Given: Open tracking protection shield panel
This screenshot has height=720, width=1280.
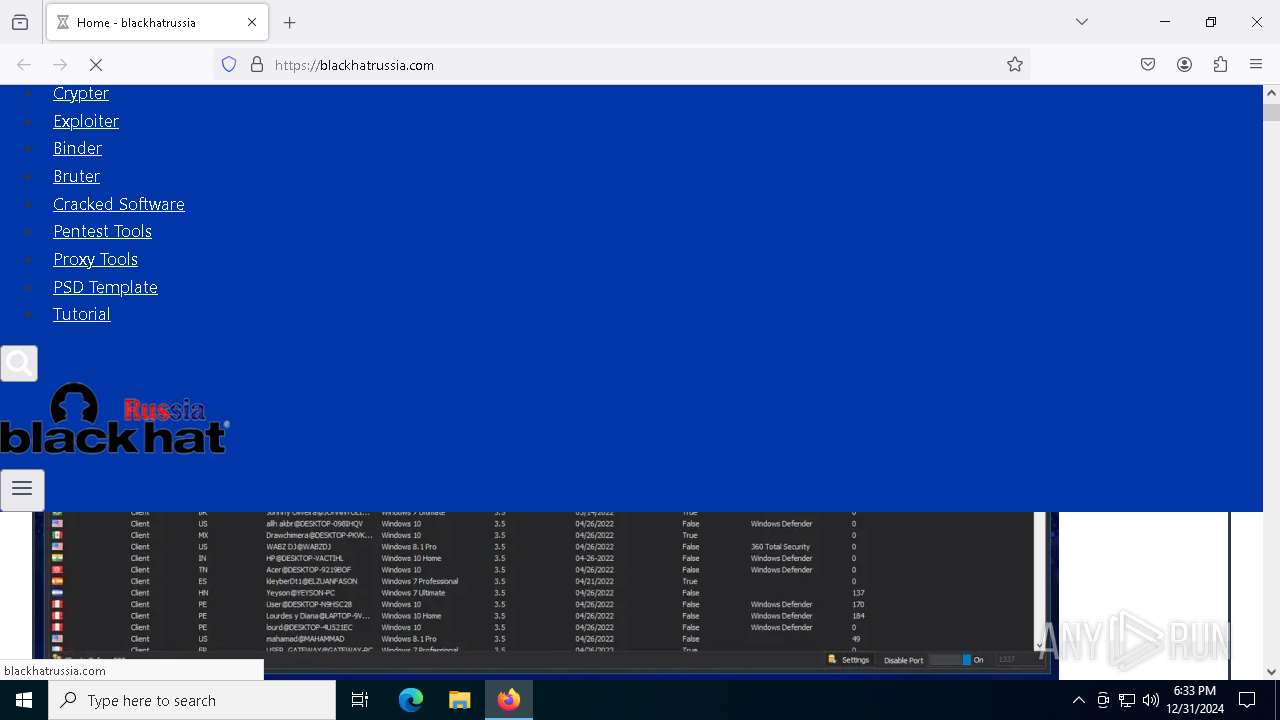Looking at the screenshot, I should pyautogui.click(x=229, y=65).
